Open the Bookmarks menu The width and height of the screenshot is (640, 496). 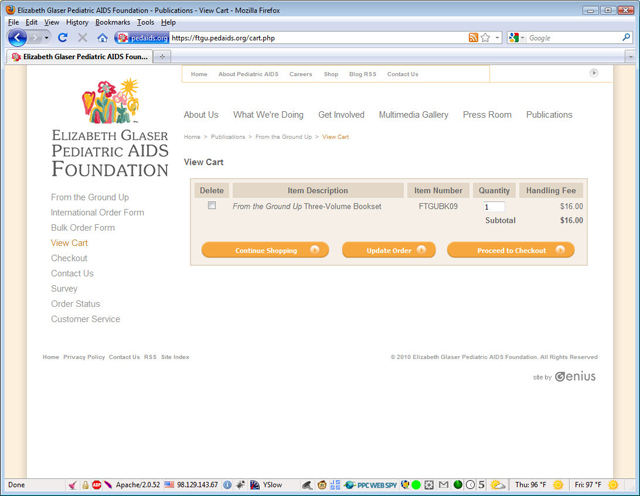click(x=113, y=22)
